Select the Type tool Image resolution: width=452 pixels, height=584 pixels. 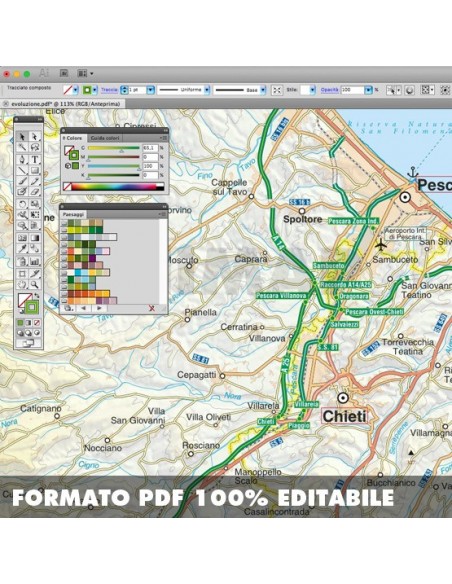35,160
